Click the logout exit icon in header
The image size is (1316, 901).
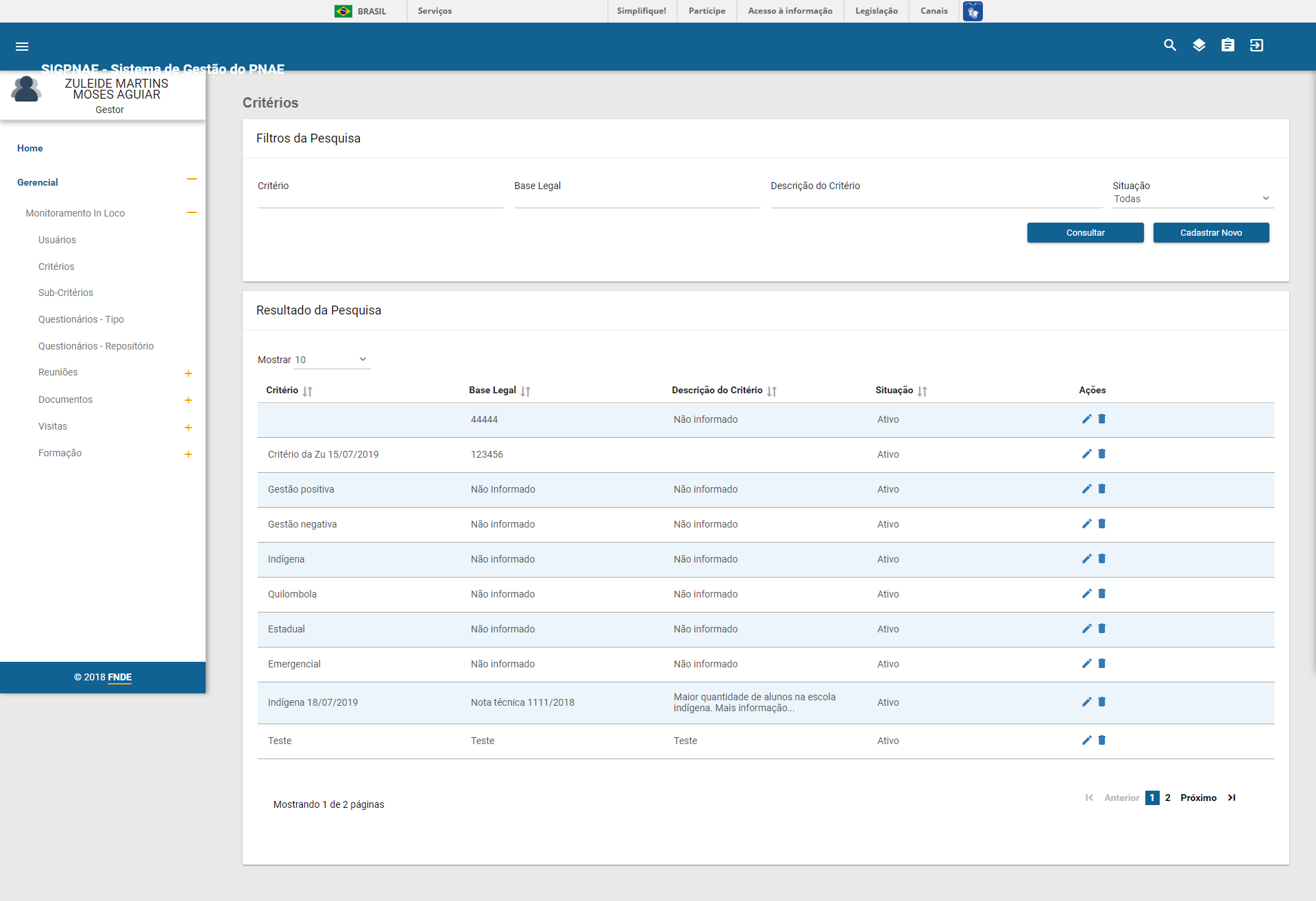coord(1256,45)
